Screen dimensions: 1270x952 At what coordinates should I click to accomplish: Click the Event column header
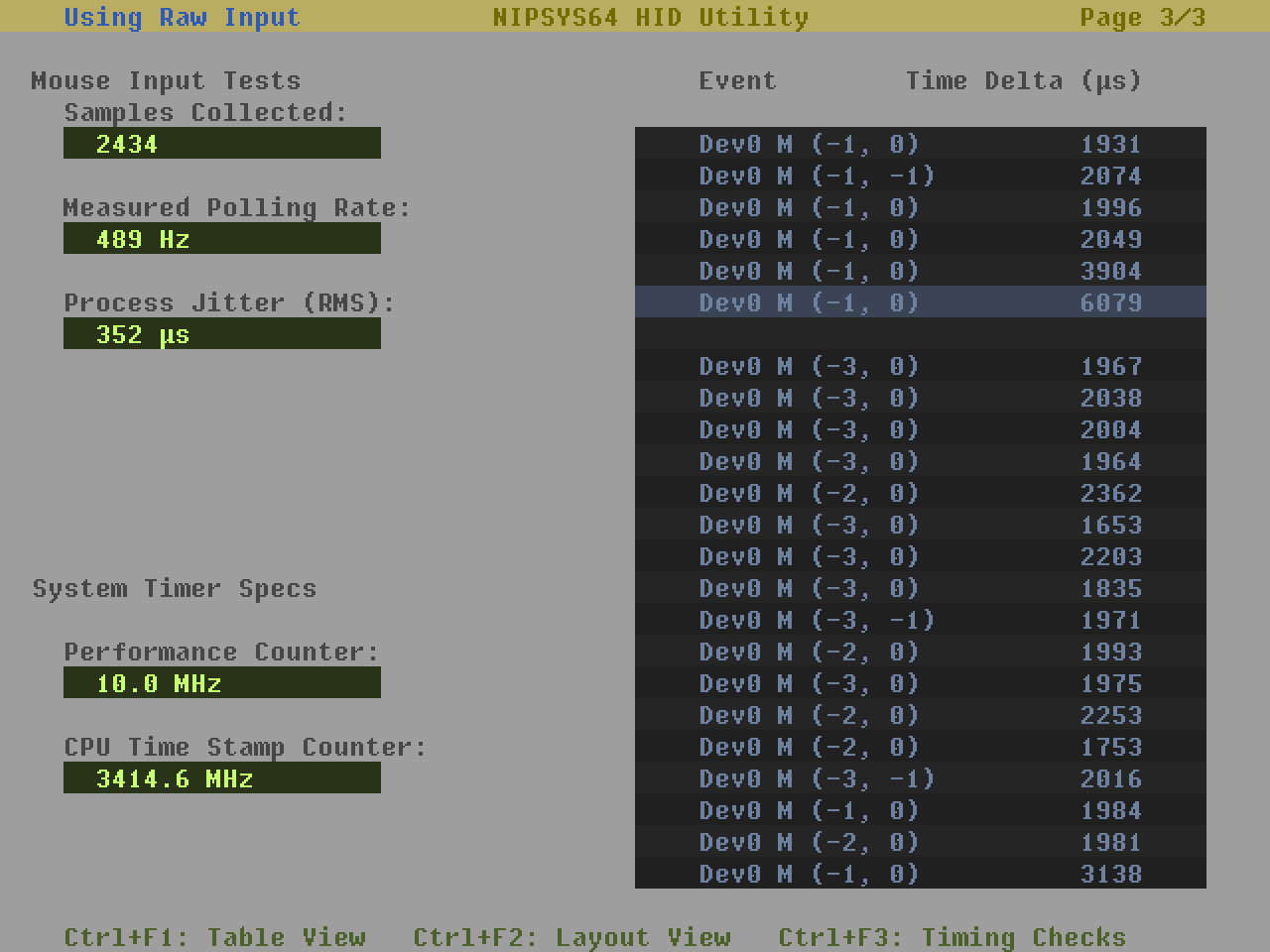pos(737,80)
